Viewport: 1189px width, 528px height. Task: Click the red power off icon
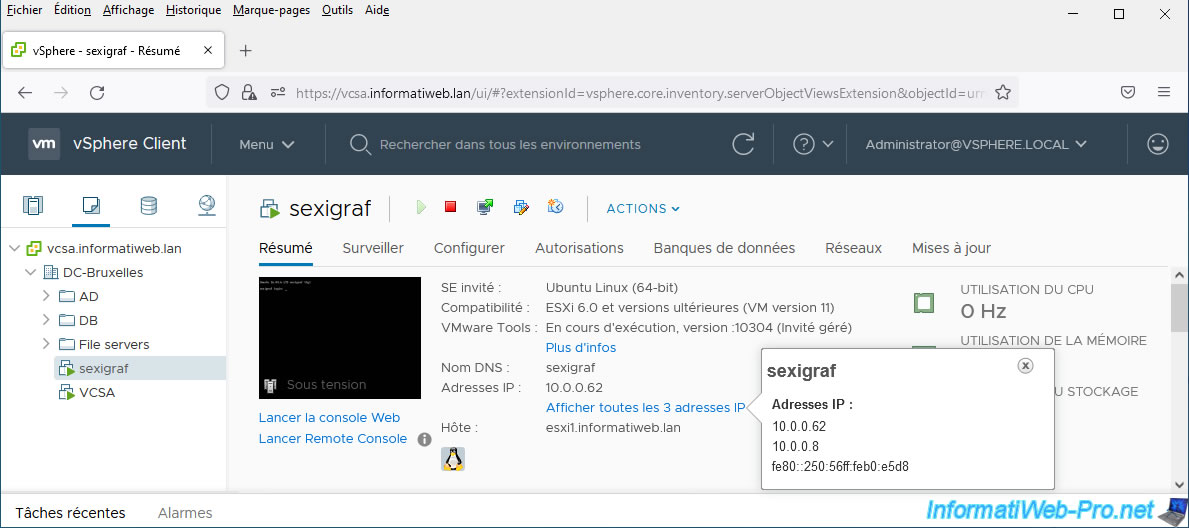(450, 208)
